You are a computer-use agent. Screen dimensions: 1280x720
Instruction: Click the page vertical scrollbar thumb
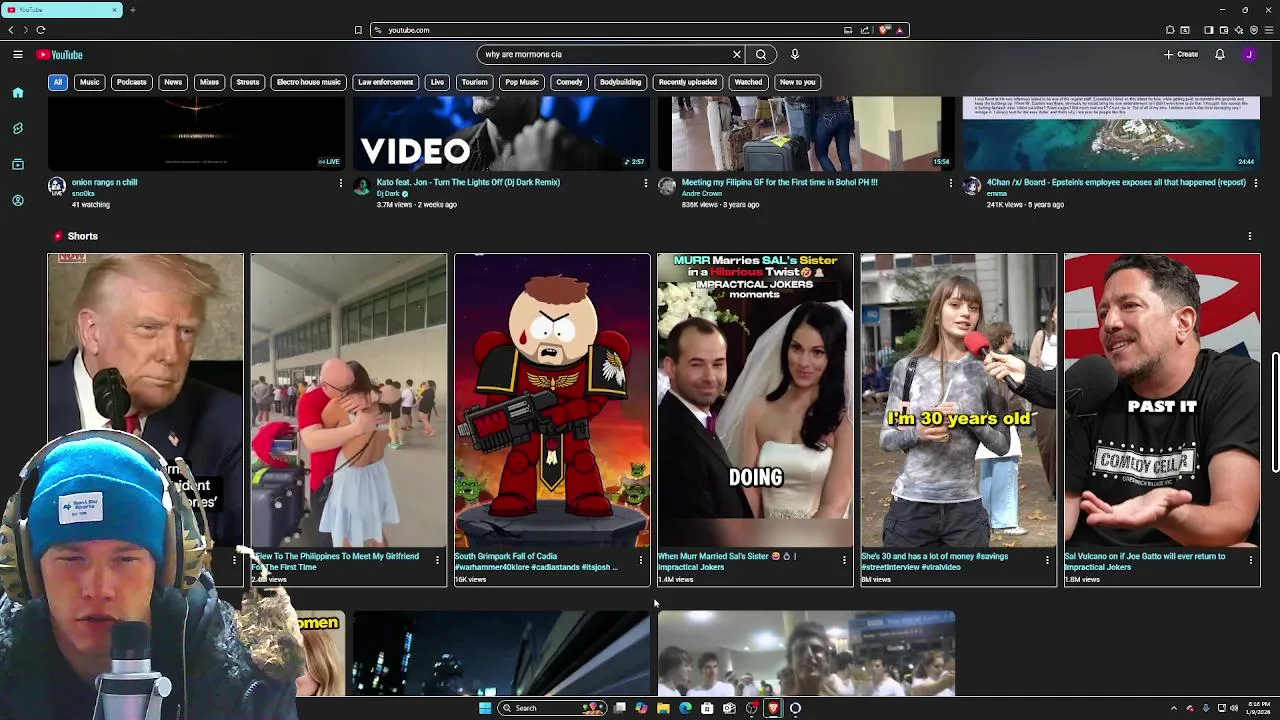(x=1275, y=412)
